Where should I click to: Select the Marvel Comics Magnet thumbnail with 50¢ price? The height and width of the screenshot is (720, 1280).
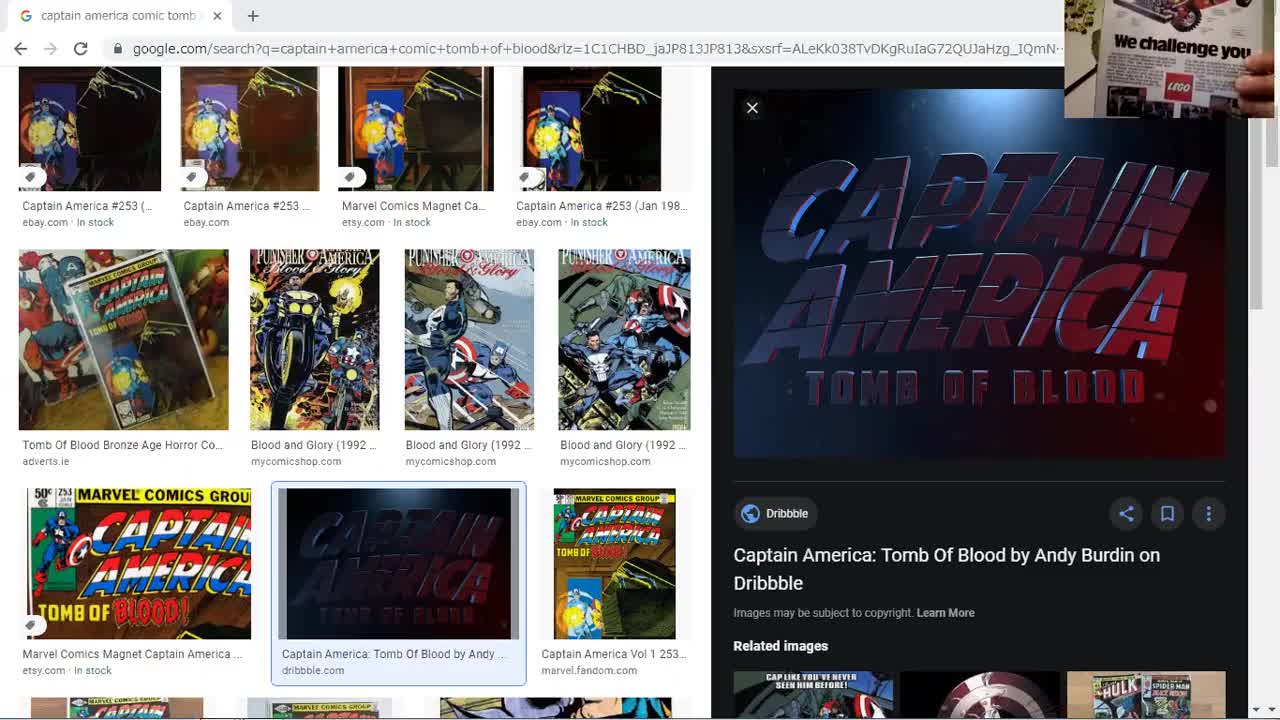coord(139,564)
